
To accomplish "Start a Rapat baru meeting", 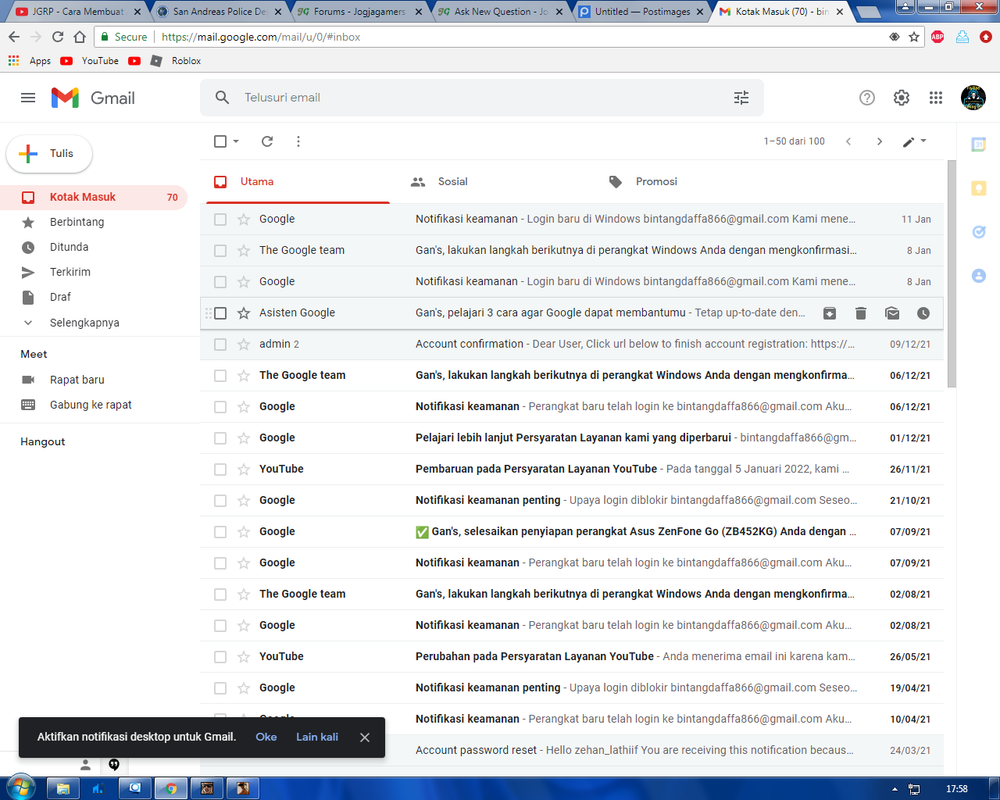I will click(77, 380).
